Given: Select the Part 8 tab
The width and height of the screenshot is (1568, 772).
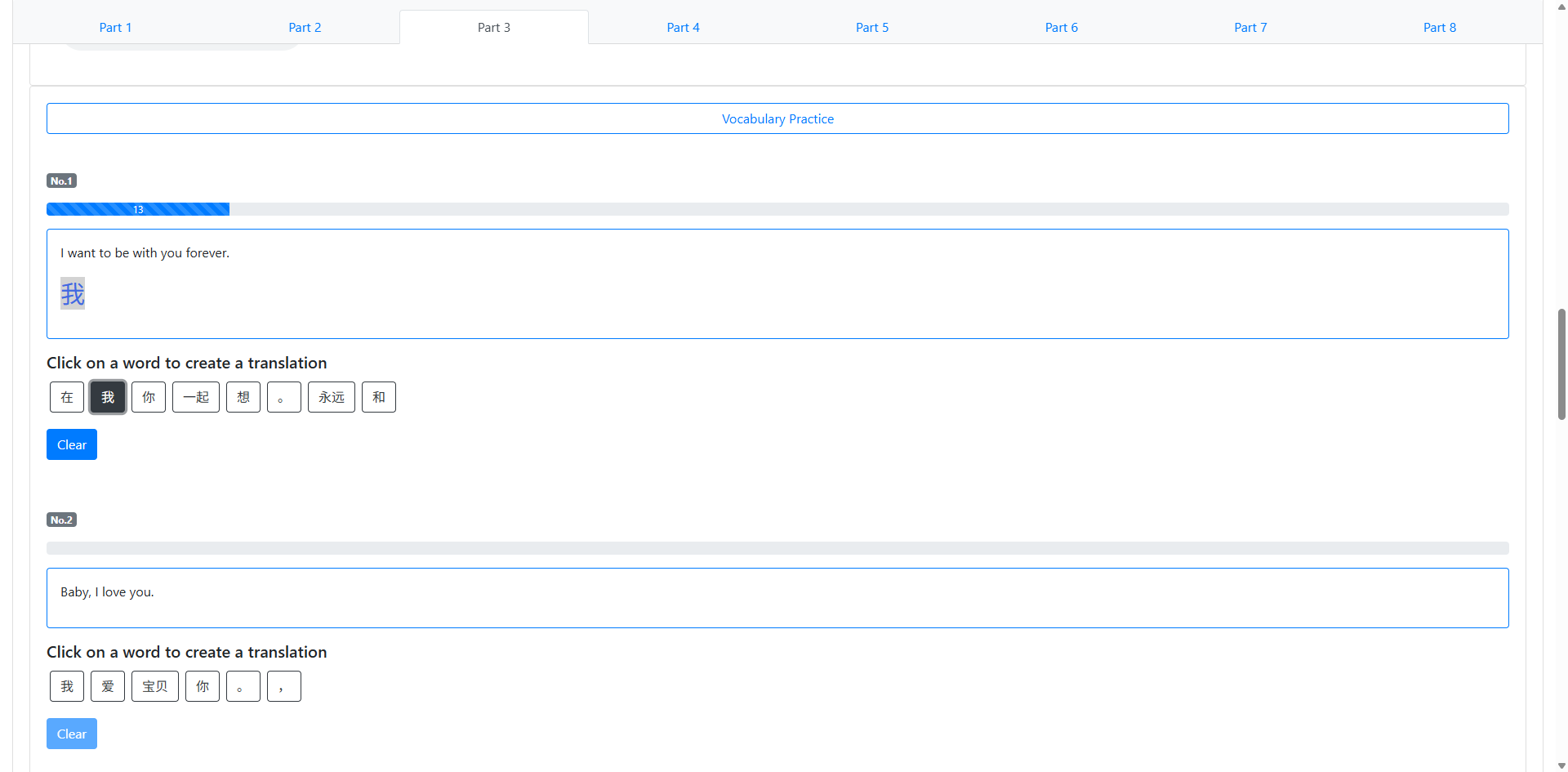Looking at the screenshot, I should (x=1439, y=27).
